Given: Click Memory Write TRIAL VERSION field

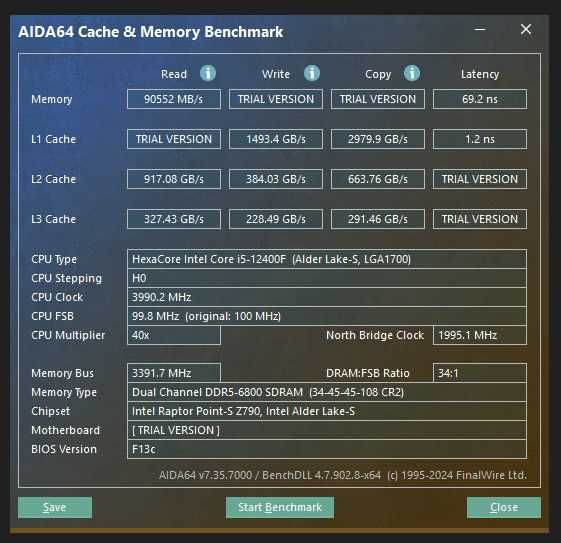Looking at the screenshot, I should (x=276, y=99).
